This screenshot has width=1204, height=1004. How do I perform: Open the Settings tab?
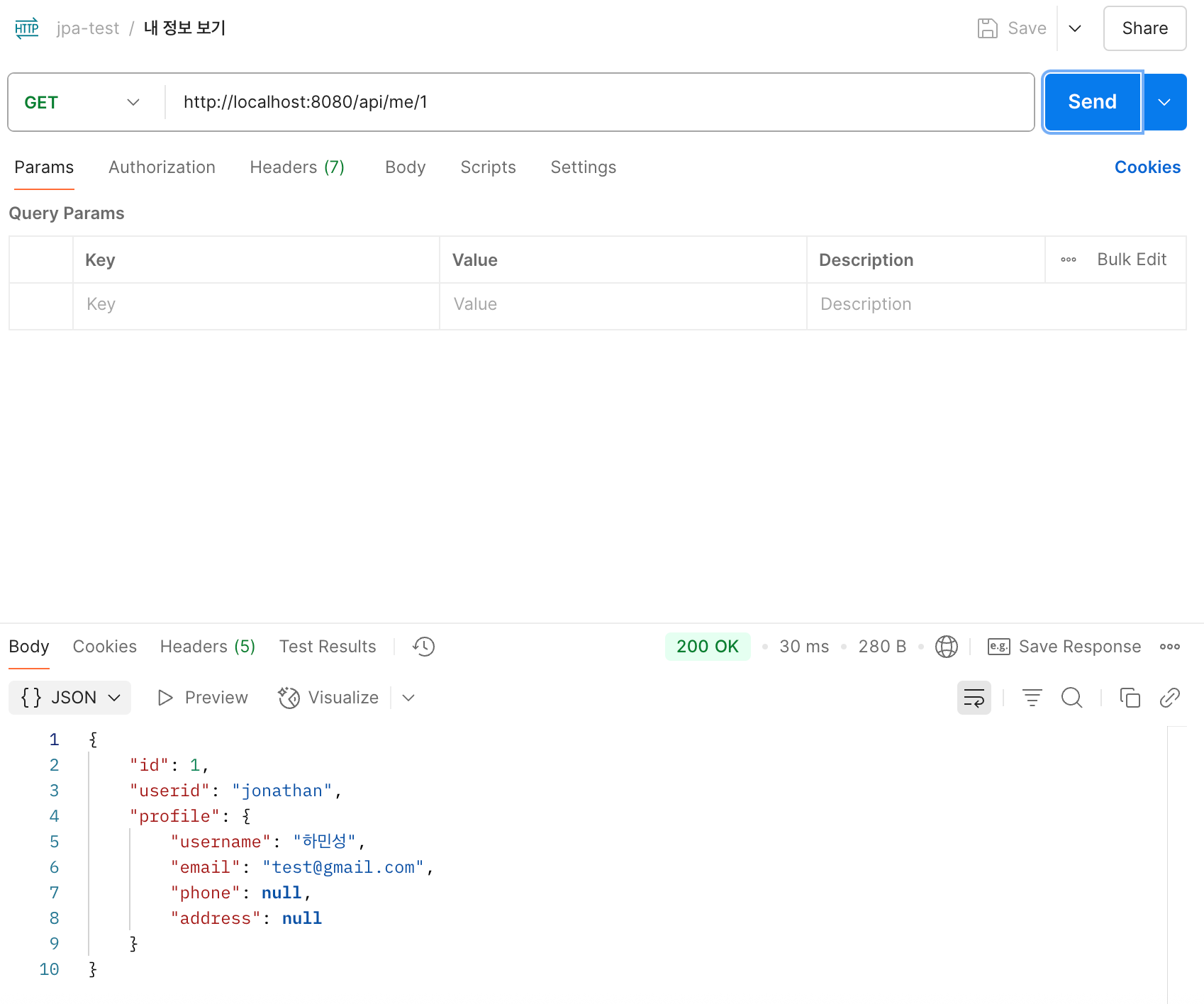point(584,167)
